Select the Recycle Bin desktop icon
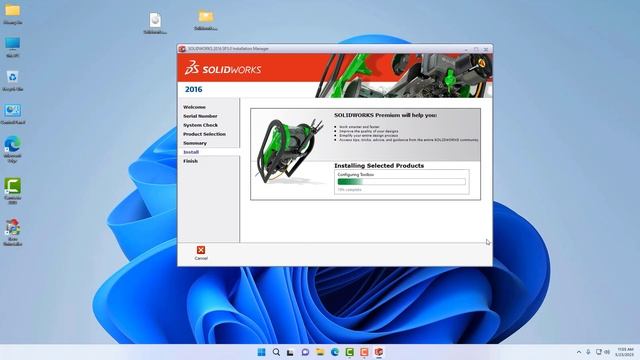640x360 pixels. point(12,80)
